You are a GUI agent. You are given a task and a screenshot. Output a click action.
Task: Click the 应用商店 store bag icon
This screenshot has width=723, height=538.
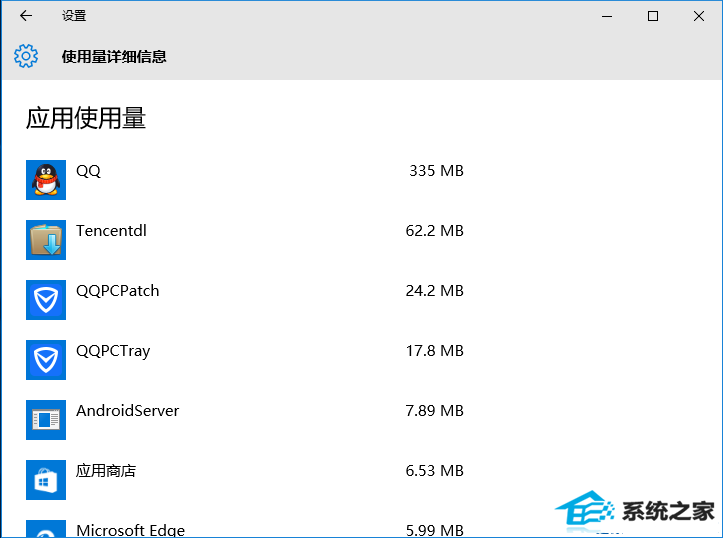coord(46,479)
